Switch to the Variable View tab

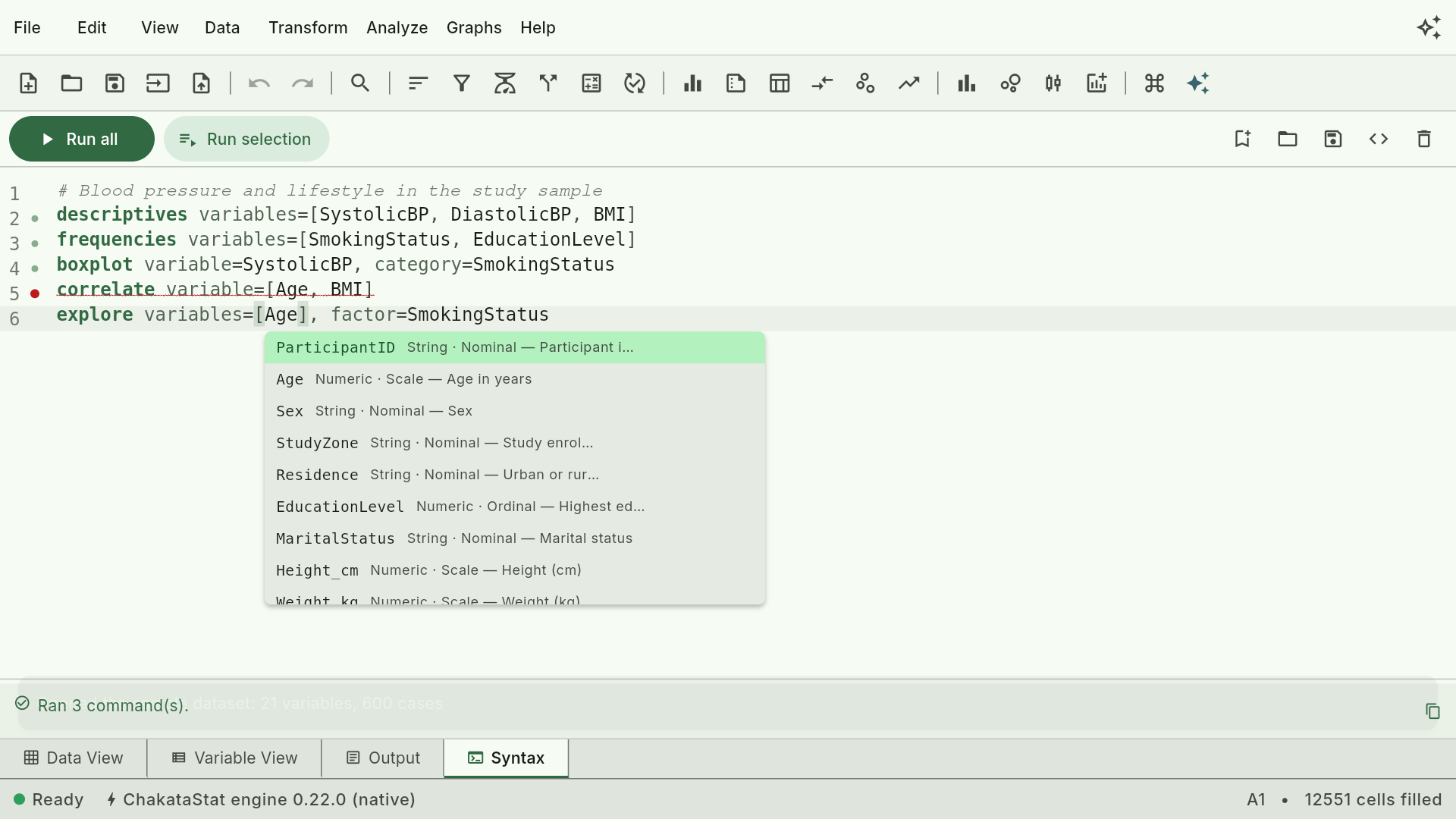point(234,758)
